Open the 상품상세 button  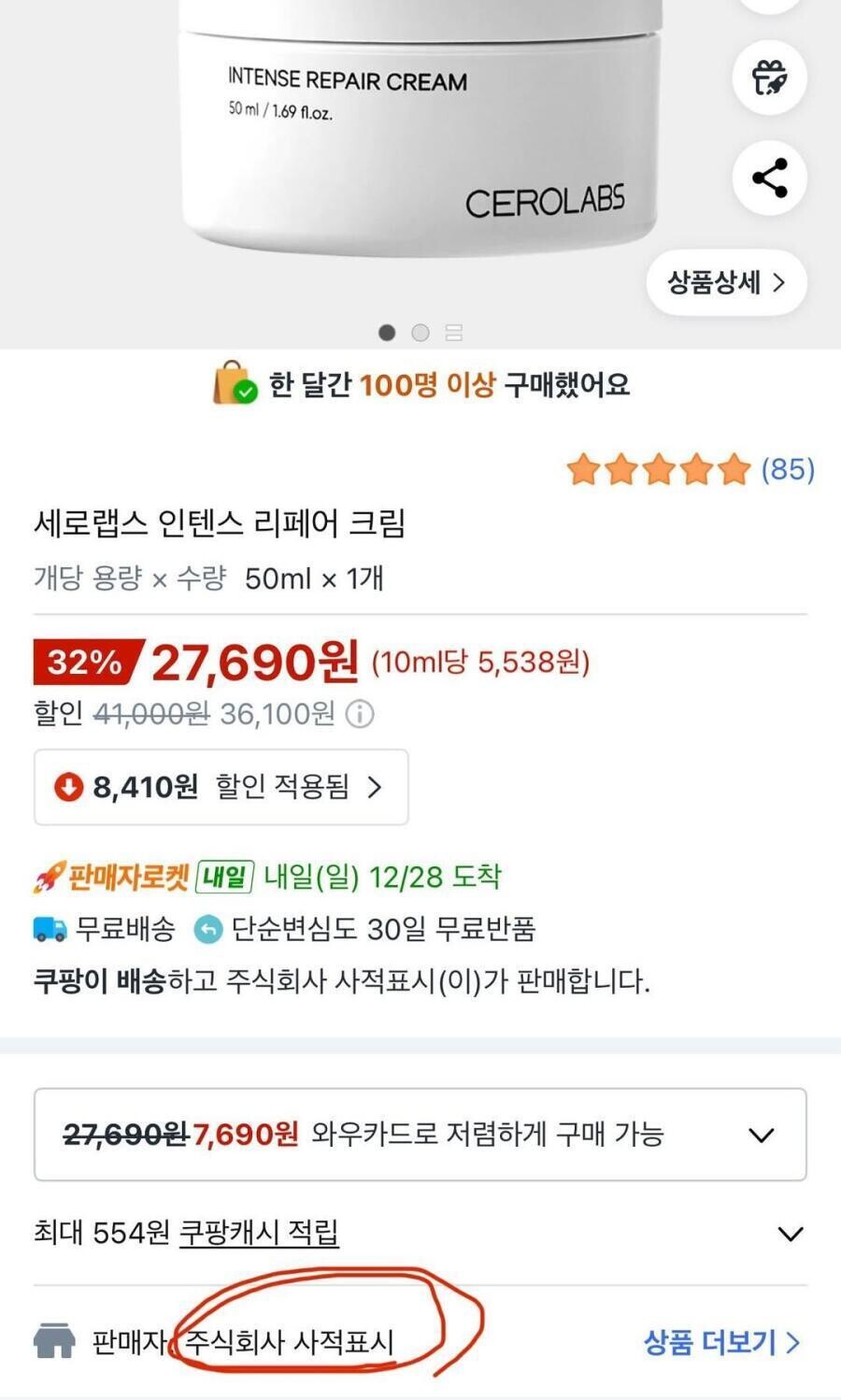click(726, 282)
